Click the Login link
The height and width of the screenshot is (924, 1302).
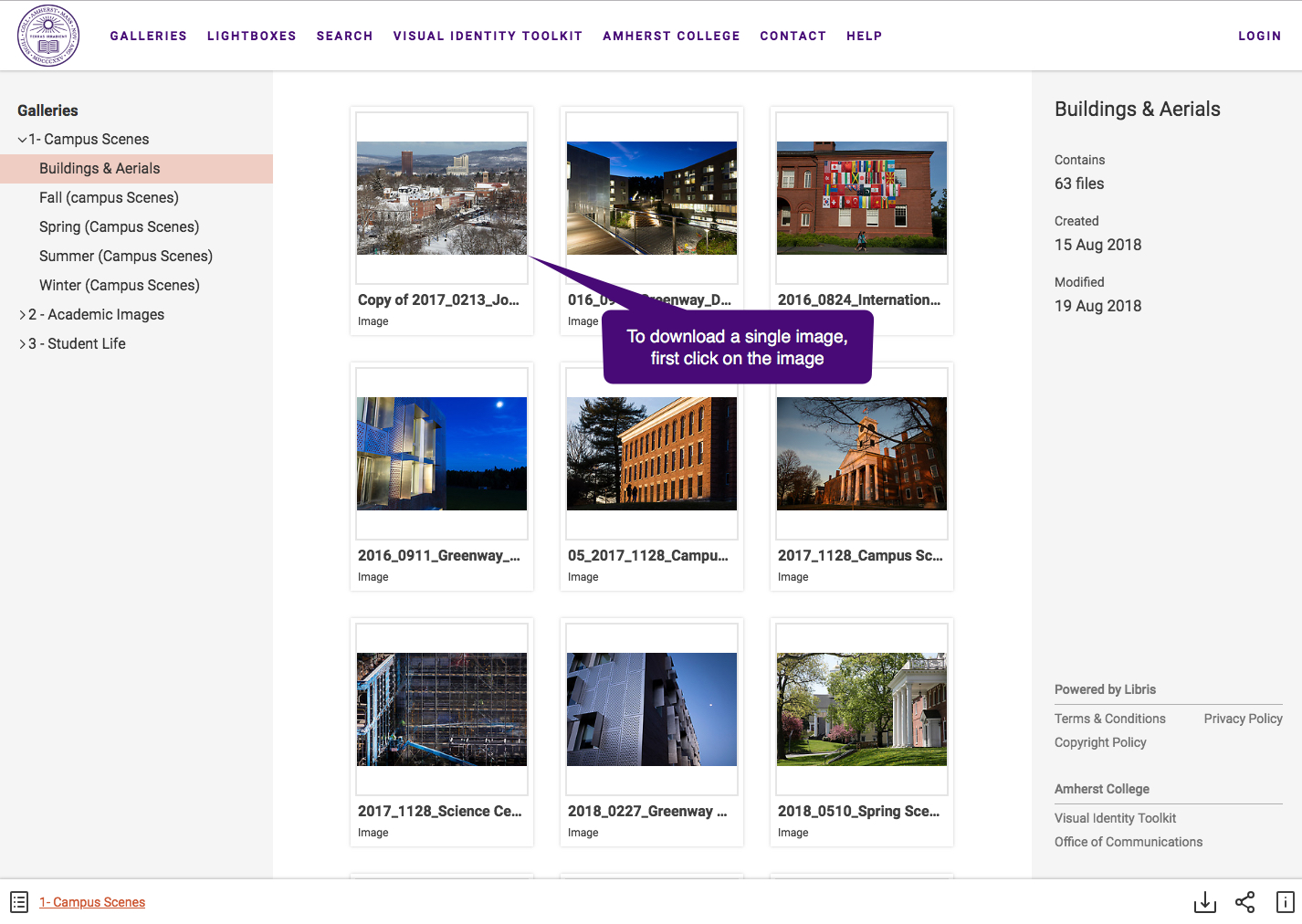1260,36
